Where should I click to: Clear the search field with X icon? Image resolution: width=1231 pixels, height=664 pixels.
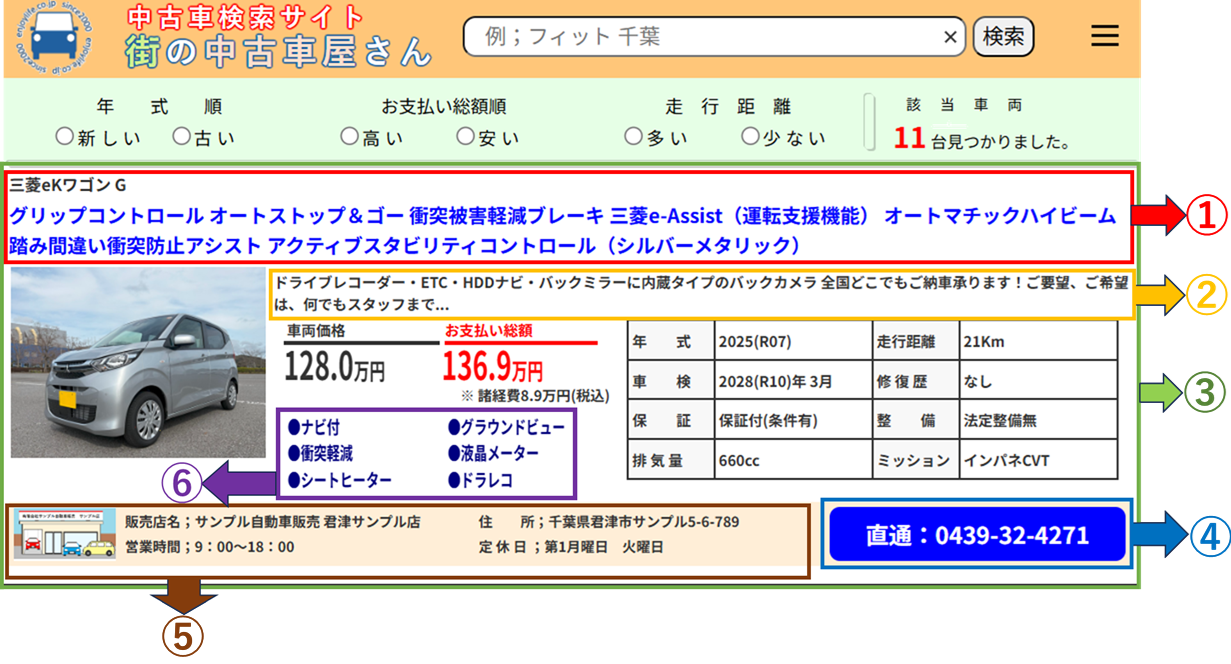pos(950,37)
